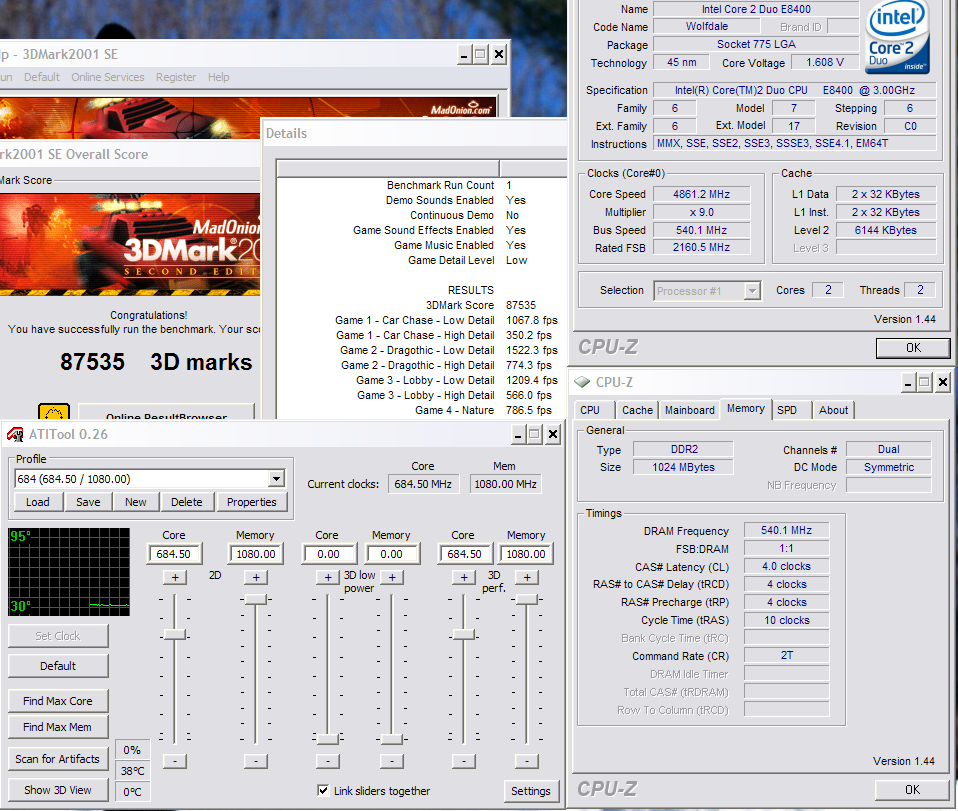Click the Default clocks button in ATITool
The image size is (958, 811).
pos(58,666)
